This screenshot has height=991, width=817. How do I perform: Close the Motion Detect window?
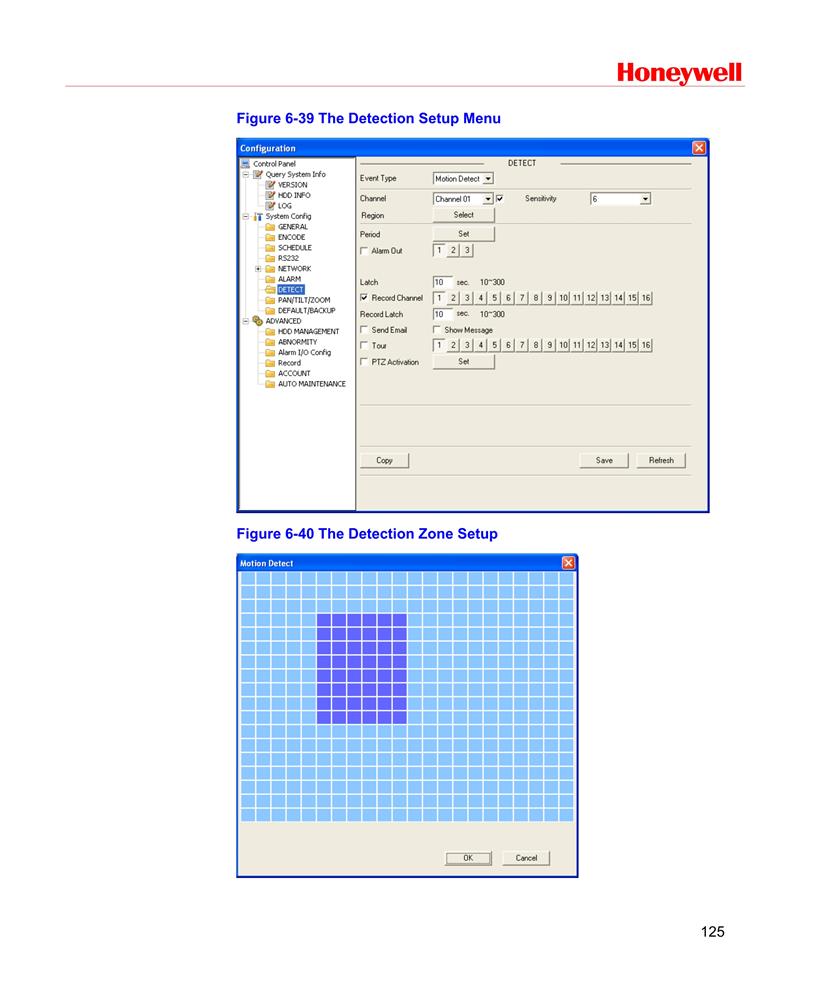[x=568, y=562]
